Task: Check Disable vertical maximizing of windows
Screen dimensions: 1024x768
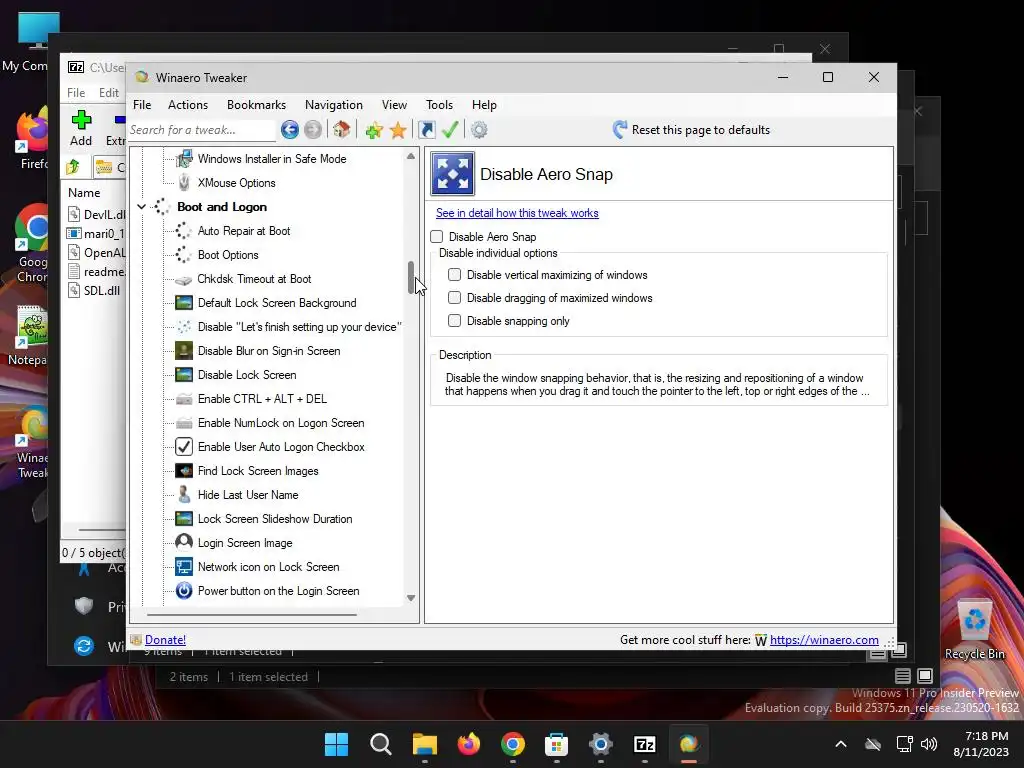Action: coord(455,275)
